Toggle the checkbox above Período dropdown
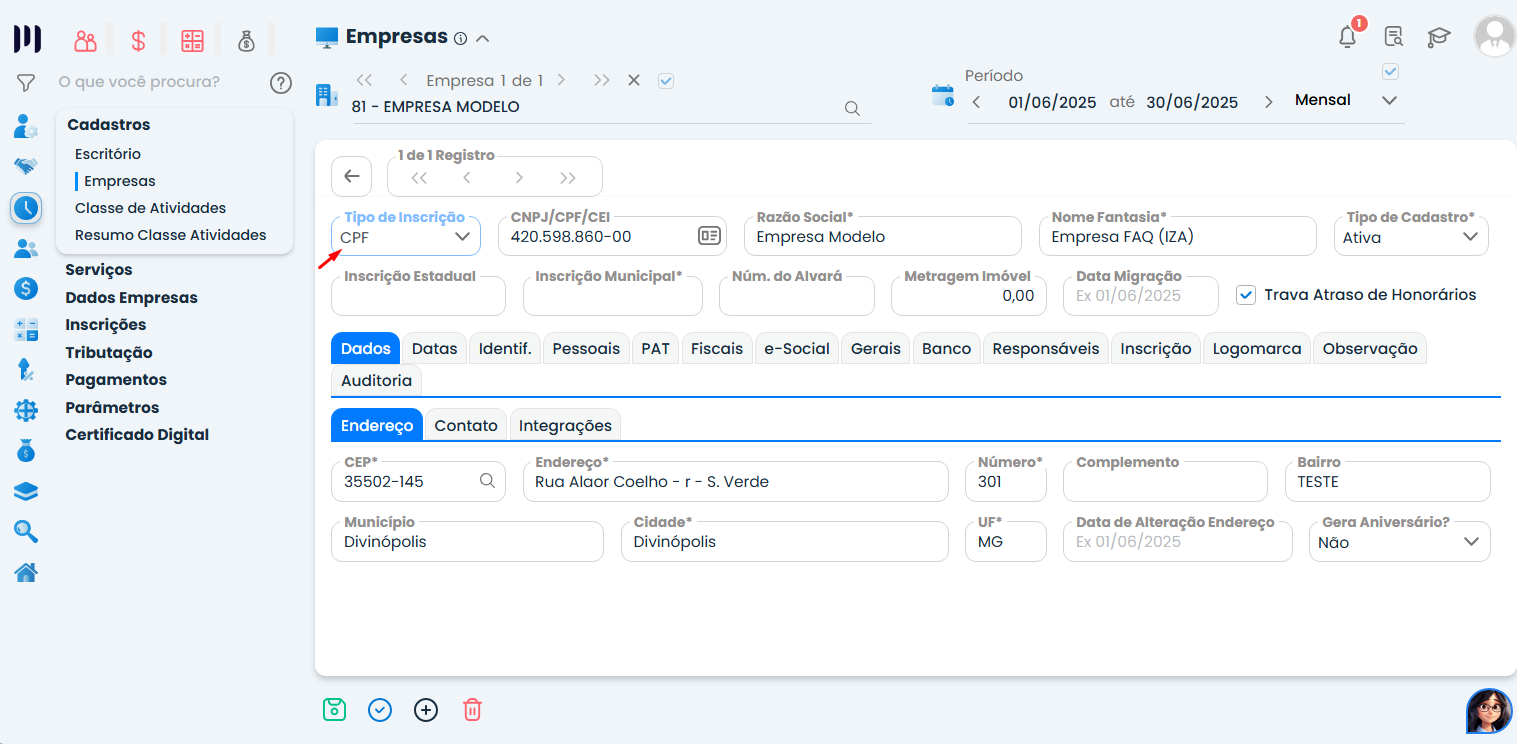 1390,71
